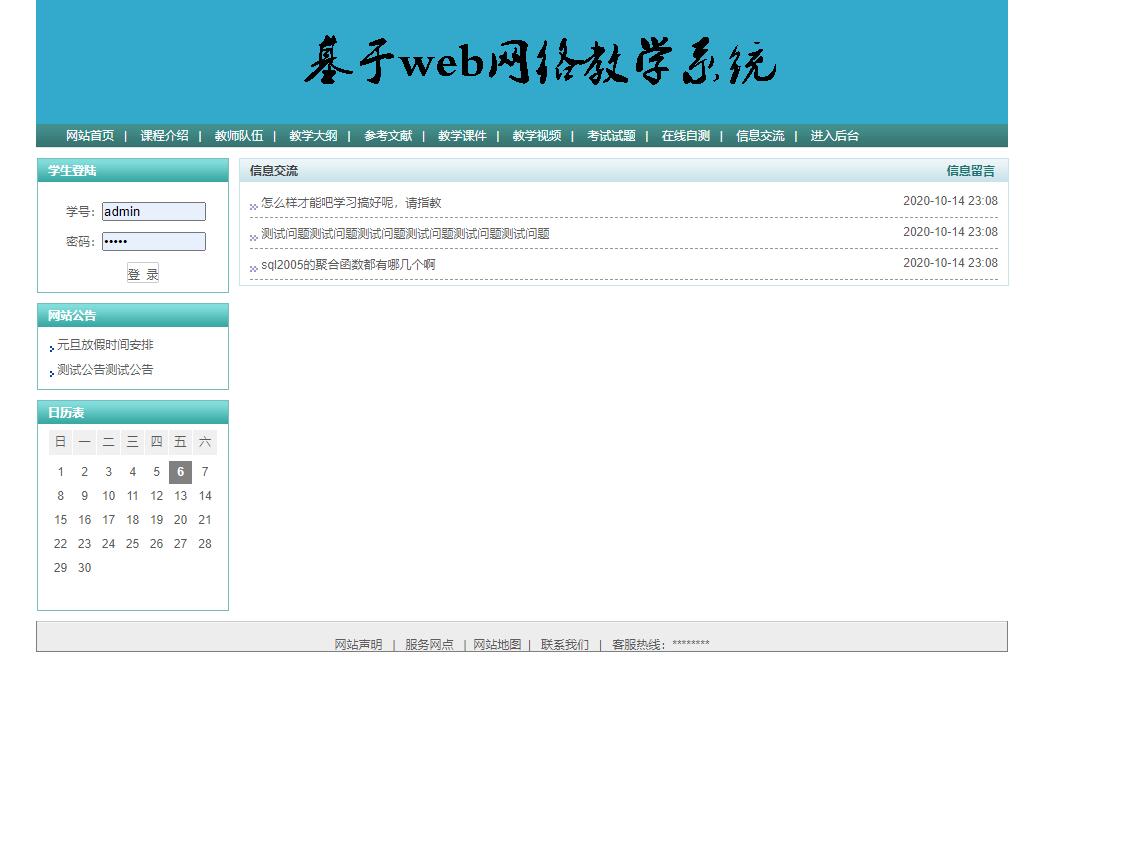Open the 考试试题 page

click(x=611, y=135)
